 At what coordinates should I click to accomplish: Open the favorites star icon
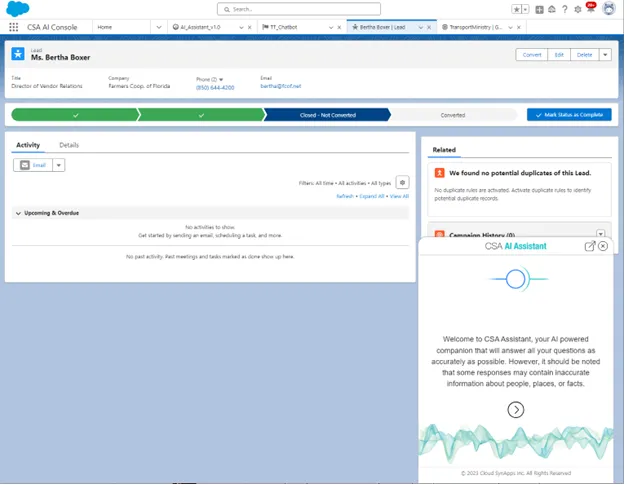[x=519, y=9]
